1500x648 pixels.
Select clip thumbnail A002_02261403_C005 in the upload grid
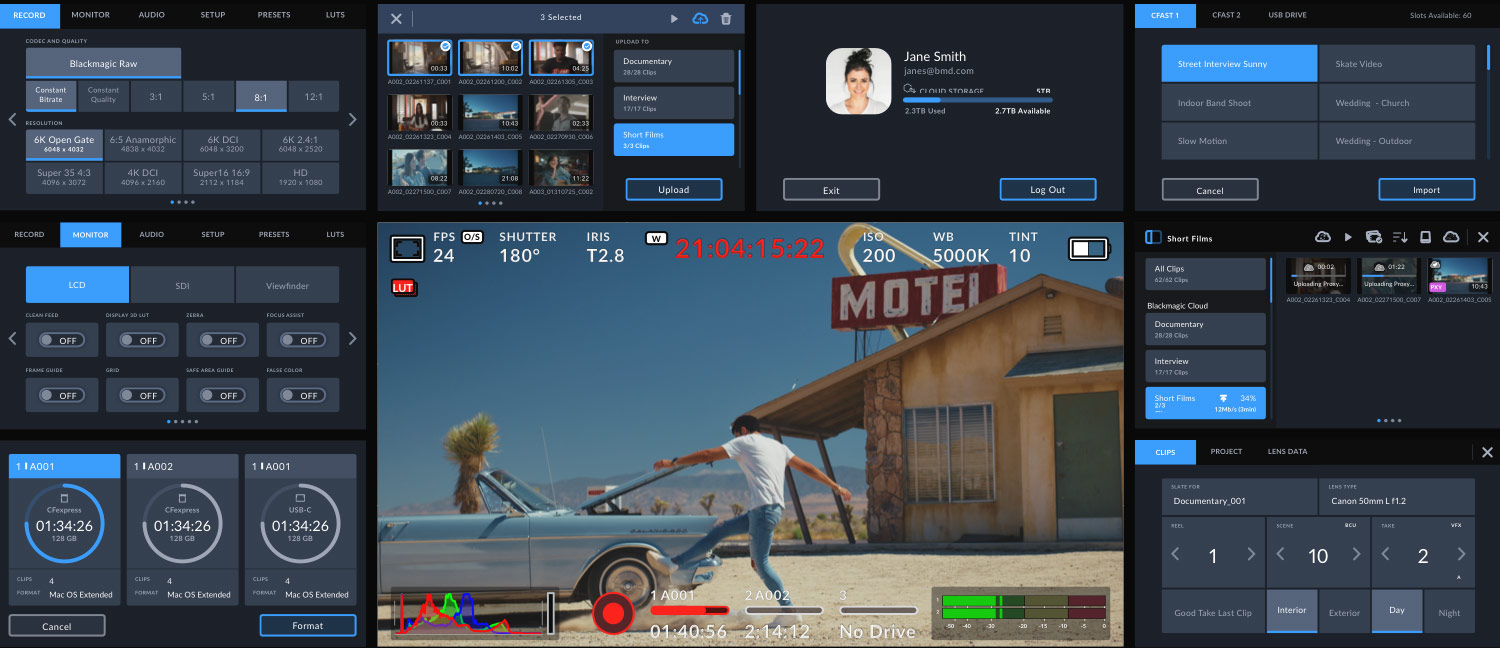[490, 115]
